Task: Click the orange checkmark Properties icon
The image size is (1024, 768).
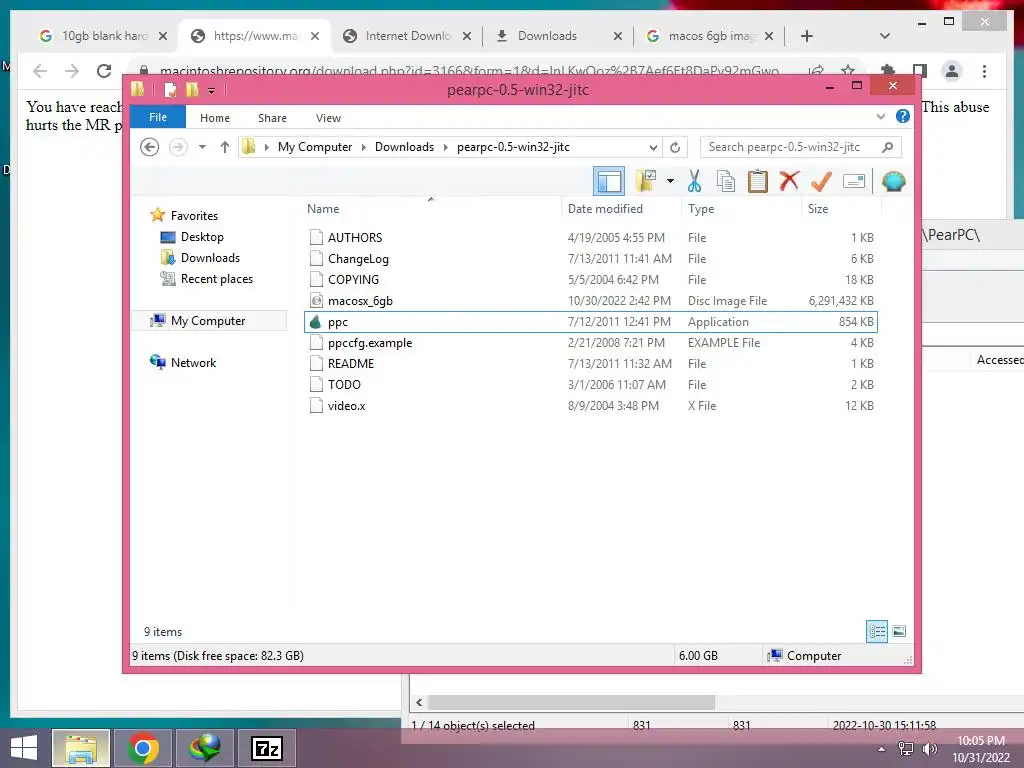Action: [821, 181]
